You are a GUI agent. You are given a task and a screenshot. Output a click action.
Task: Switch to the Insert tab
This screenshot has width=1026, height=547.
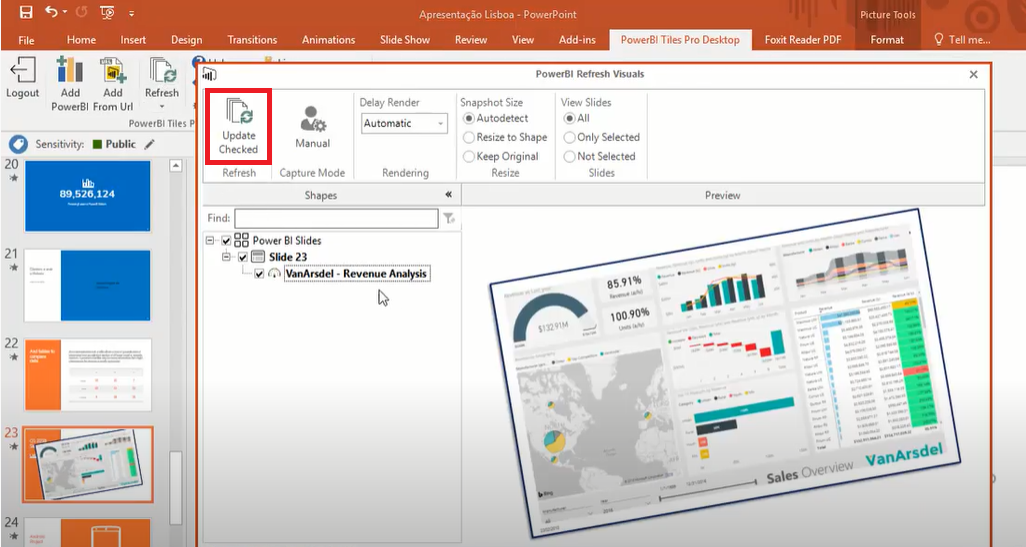coord(133,40)
